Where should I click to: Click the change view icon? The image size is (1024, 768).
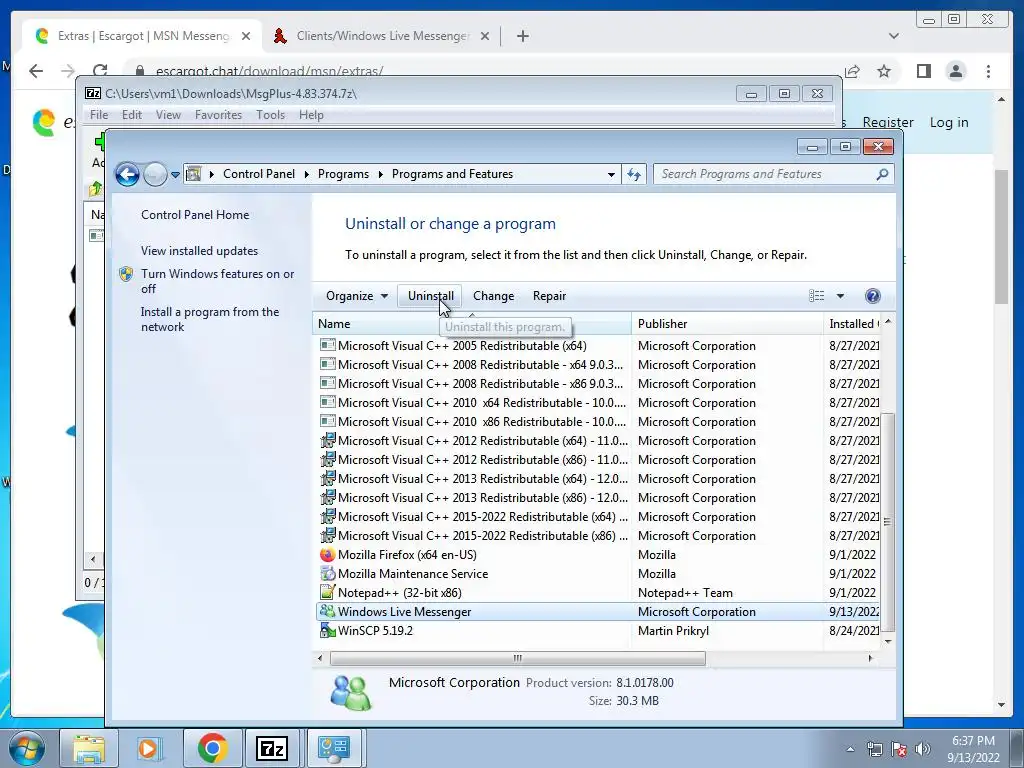pos(816,296)
